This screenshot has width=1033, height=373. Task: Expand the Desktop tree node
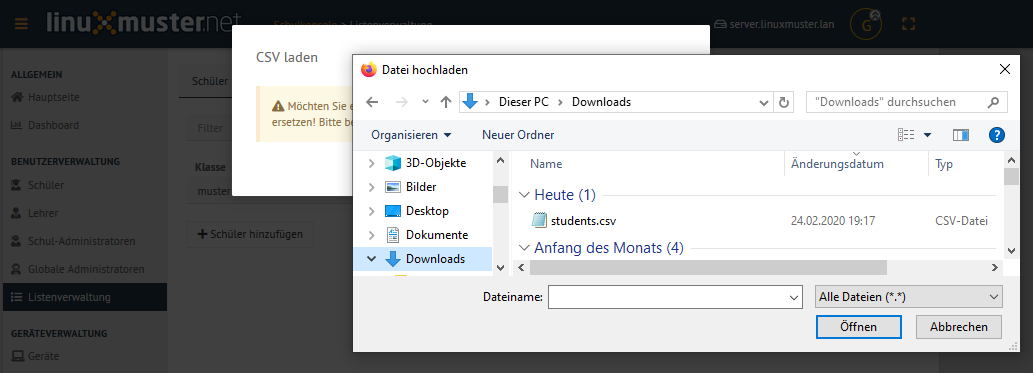(x=372, y=211)
